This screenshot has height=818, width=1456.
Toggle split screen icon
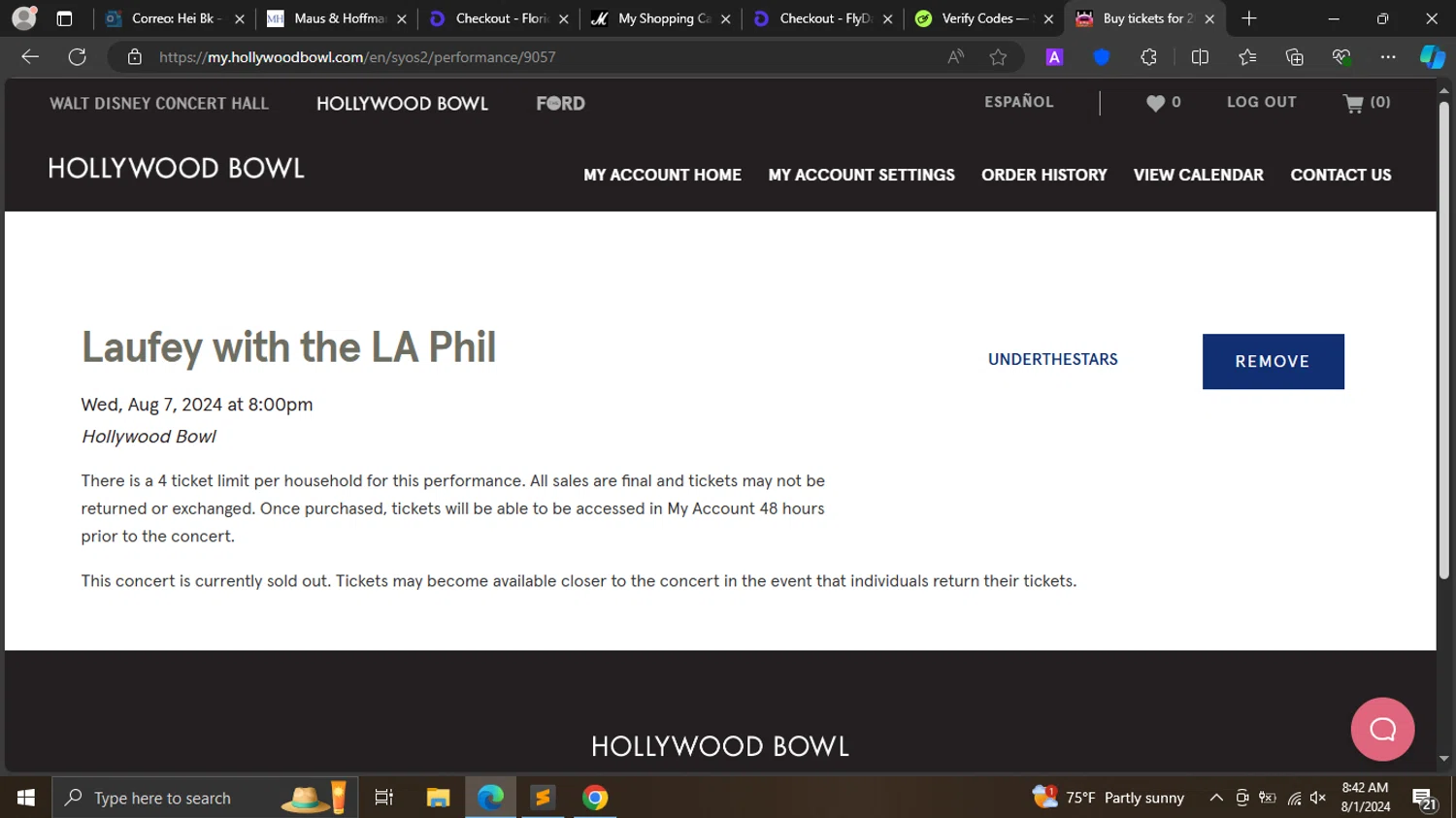(1200, 57)
